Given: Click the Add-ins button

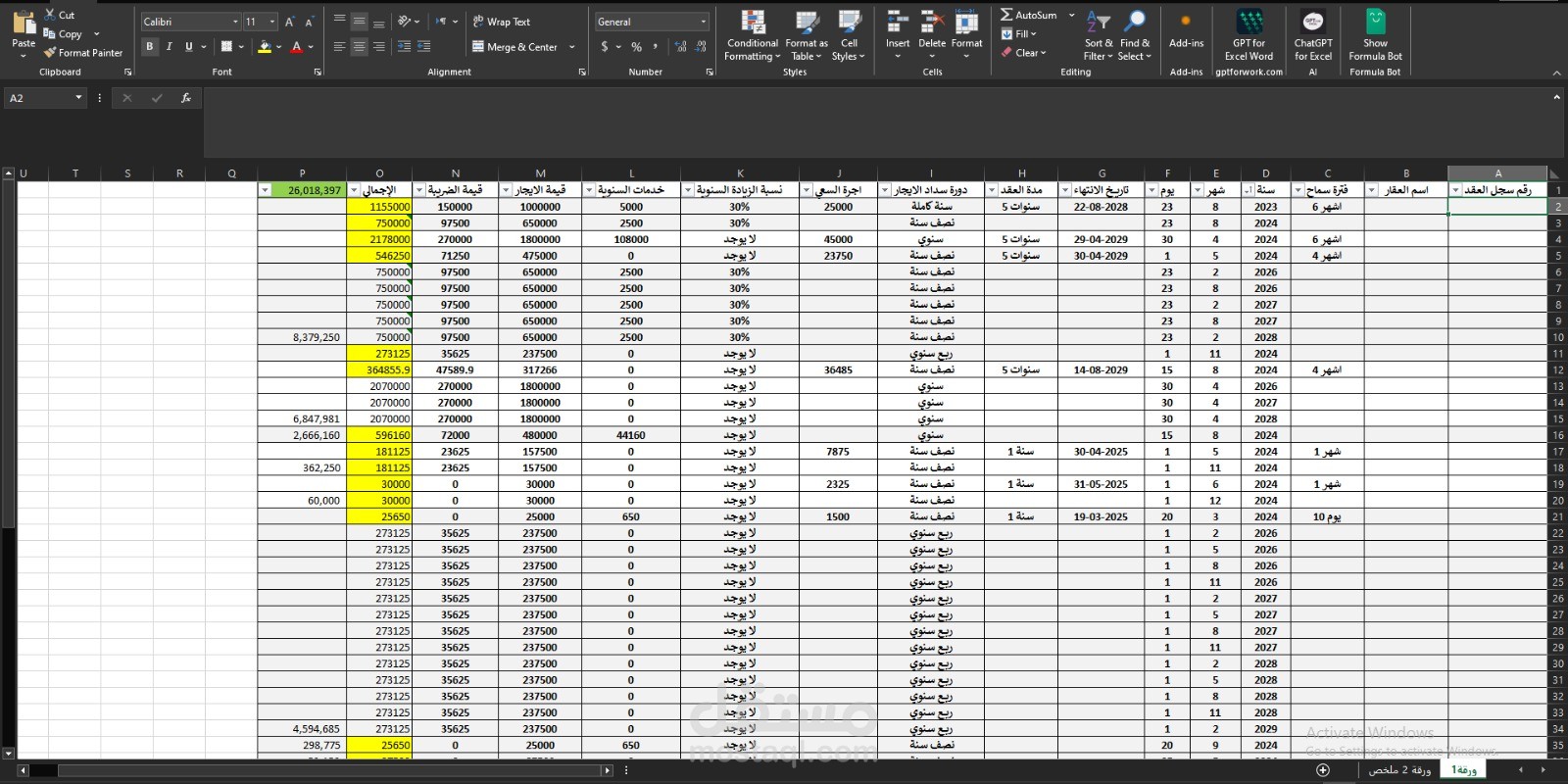Looking at the screenshot, I should tap(1186, 29).
